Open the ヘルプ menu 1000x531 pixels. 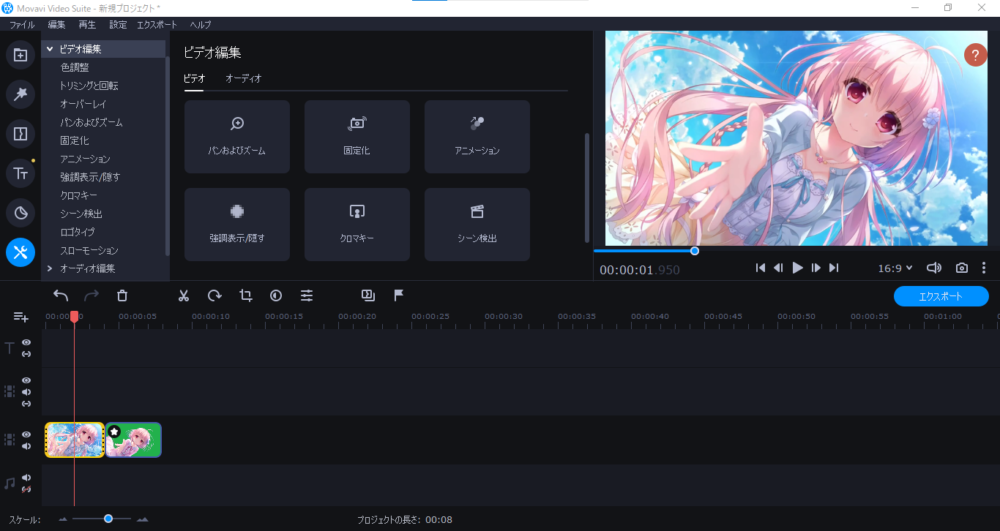(x=200, y=25)
